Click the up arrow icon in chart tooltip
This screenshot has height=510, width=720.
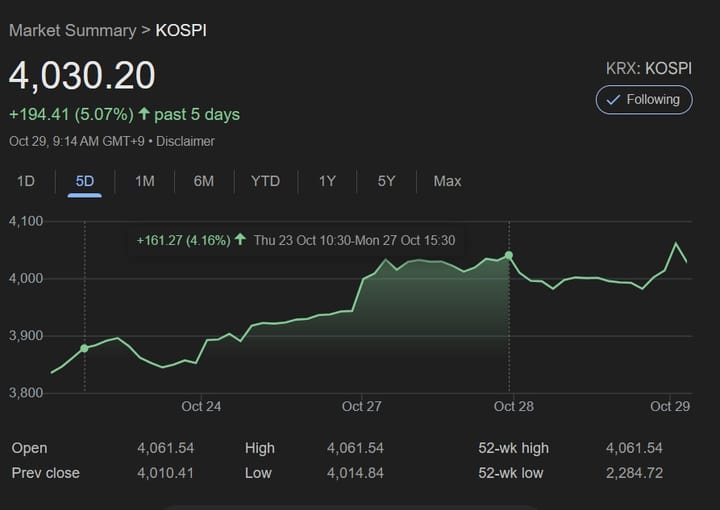(x=240, y=239)
